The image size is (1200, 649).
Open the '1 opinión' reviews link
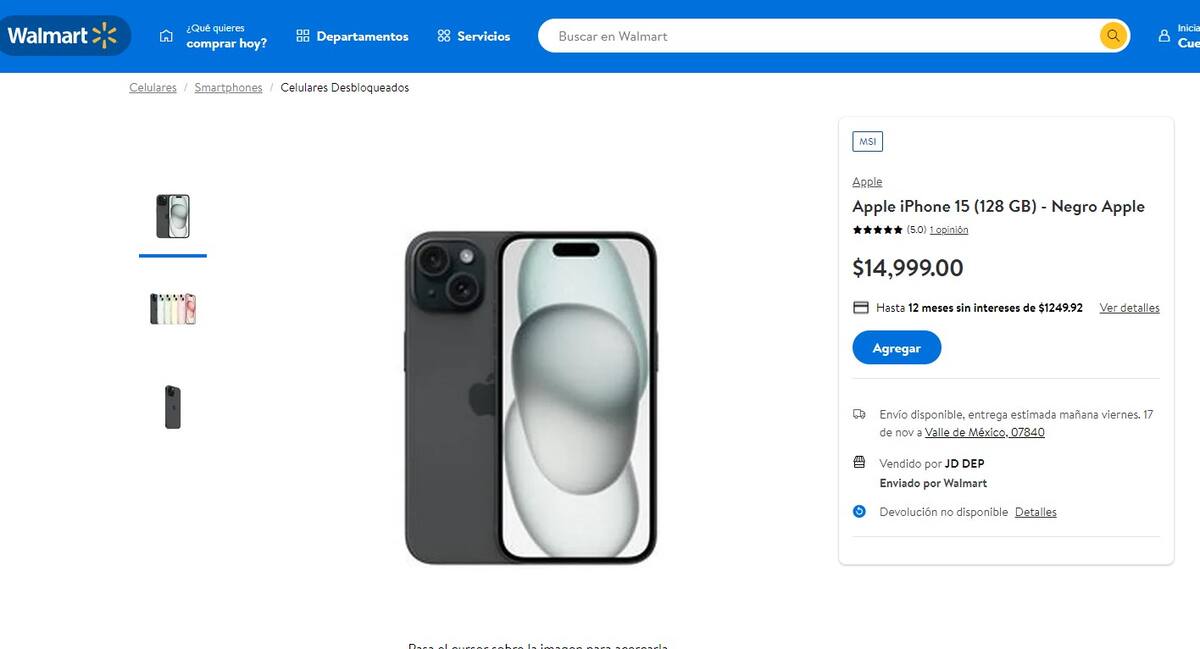click(x=948, y=230)
